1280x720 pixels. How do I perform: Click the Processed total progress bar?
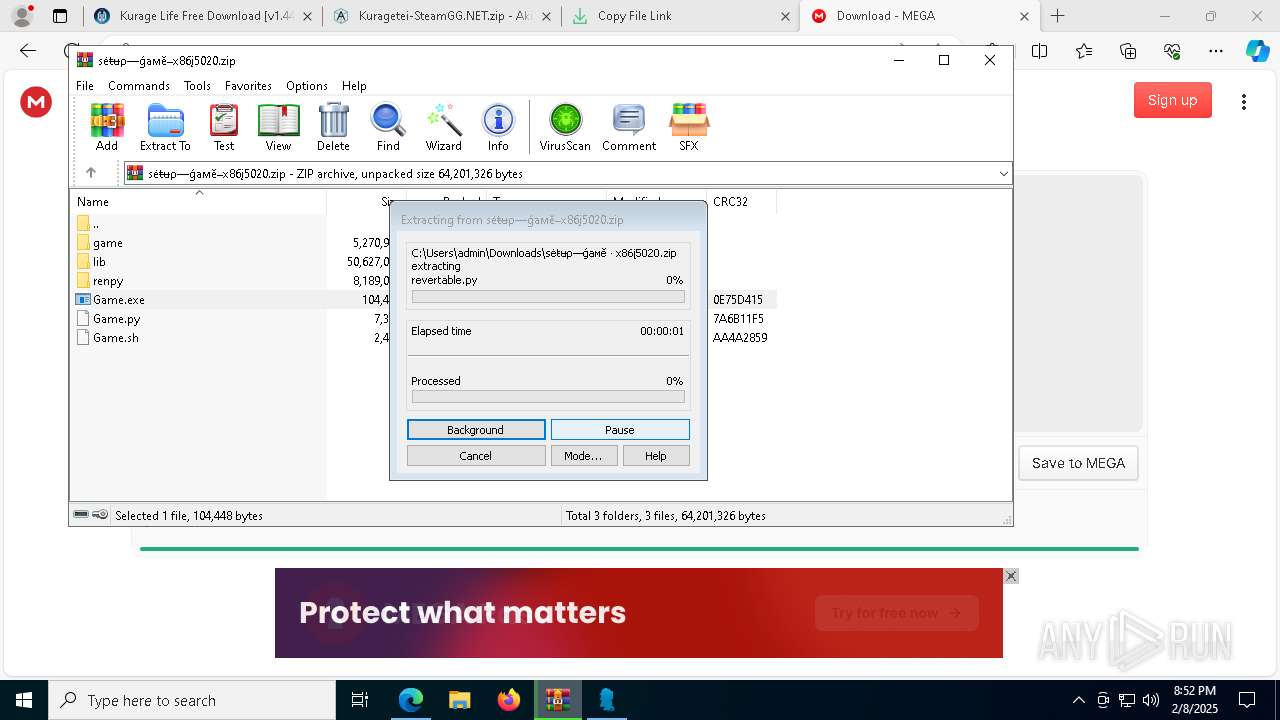point(548,397)
